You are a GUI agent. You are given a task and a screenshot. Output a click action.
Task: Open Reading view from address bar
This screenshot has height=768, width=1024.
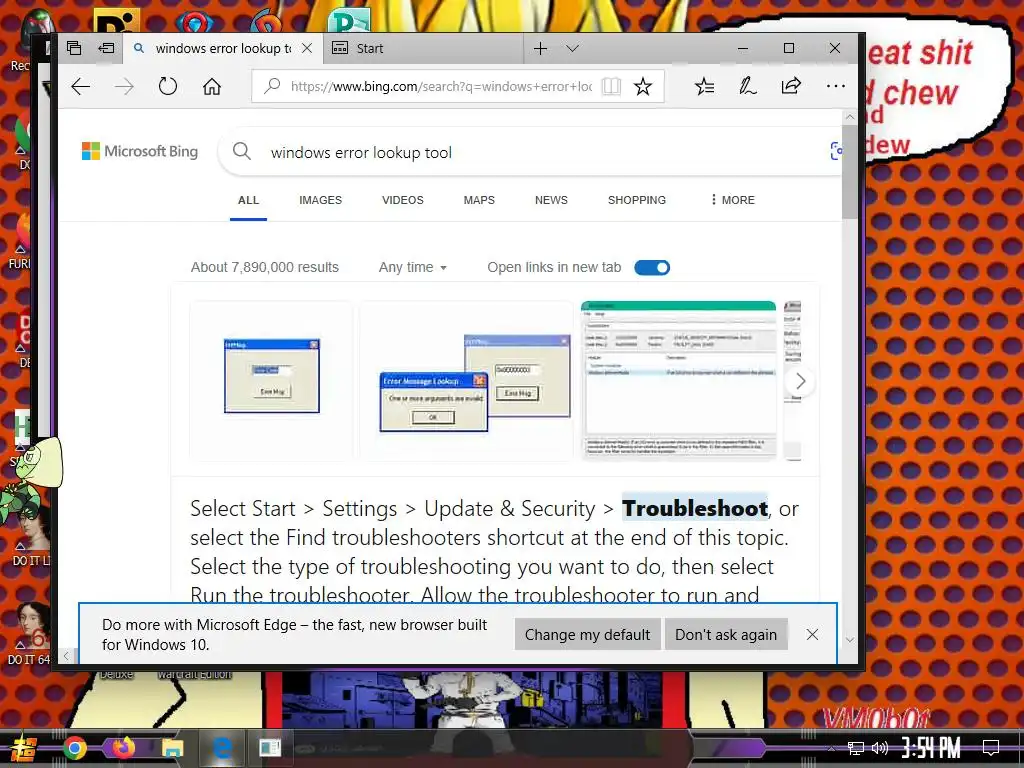pos(611,86)
